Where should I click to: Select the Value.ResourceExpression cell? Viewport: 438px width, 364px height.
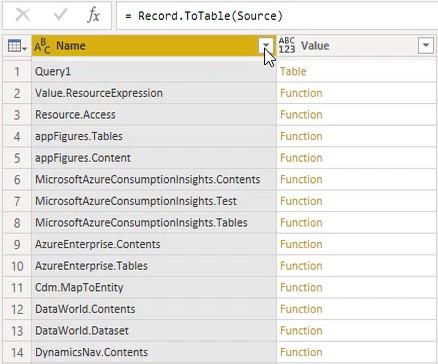pos(154,93)
